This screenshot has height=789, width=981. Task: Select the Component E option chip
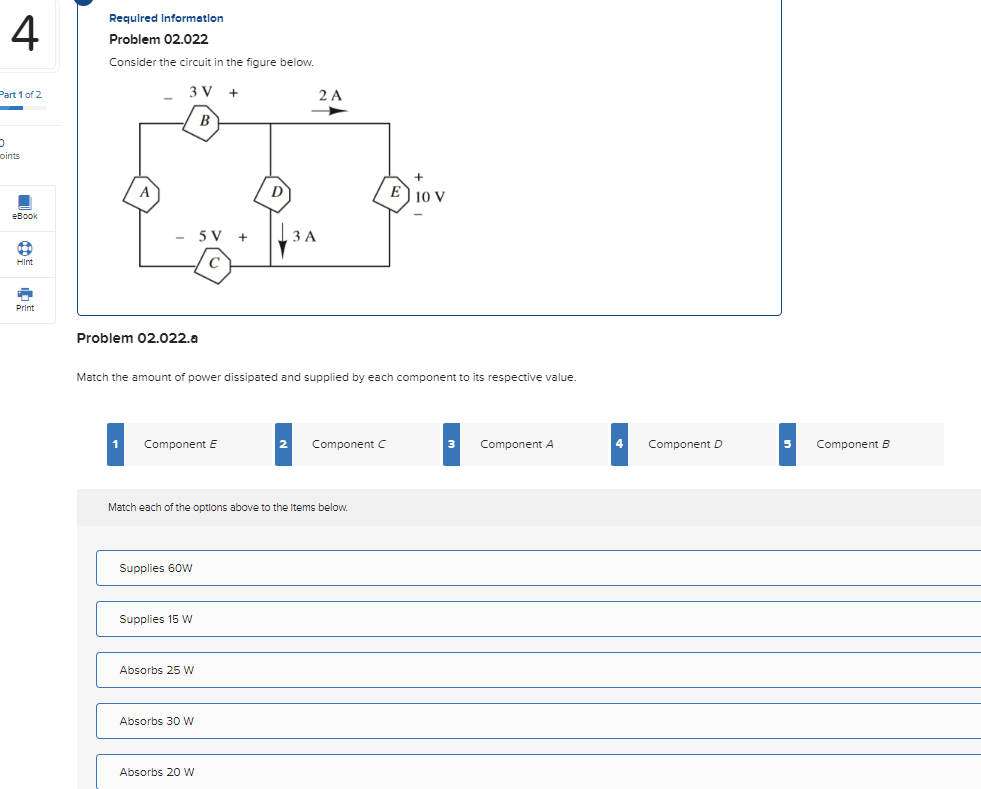[x=180, y=443]
